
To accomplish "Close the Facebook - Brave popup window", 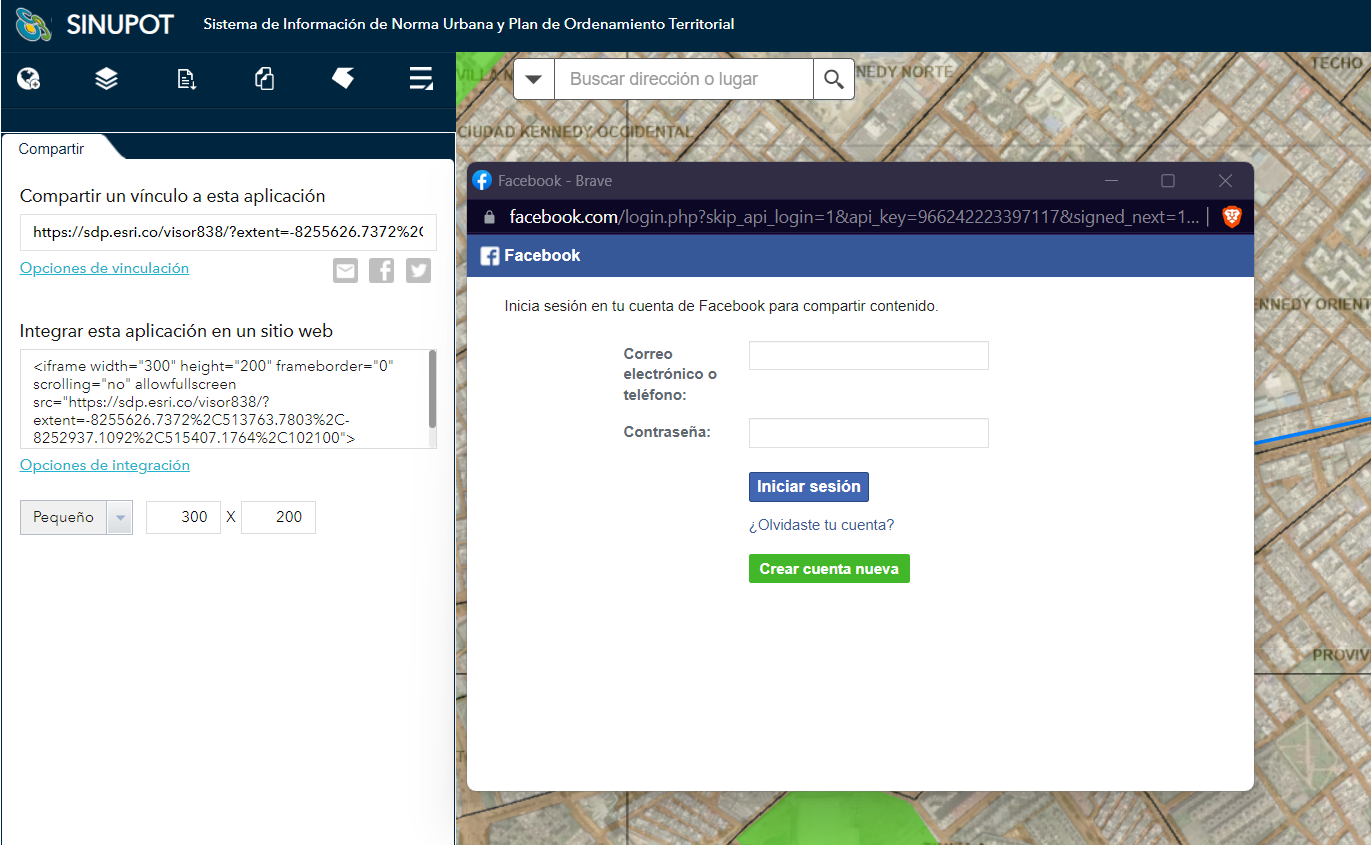I will coord(1225,181).
